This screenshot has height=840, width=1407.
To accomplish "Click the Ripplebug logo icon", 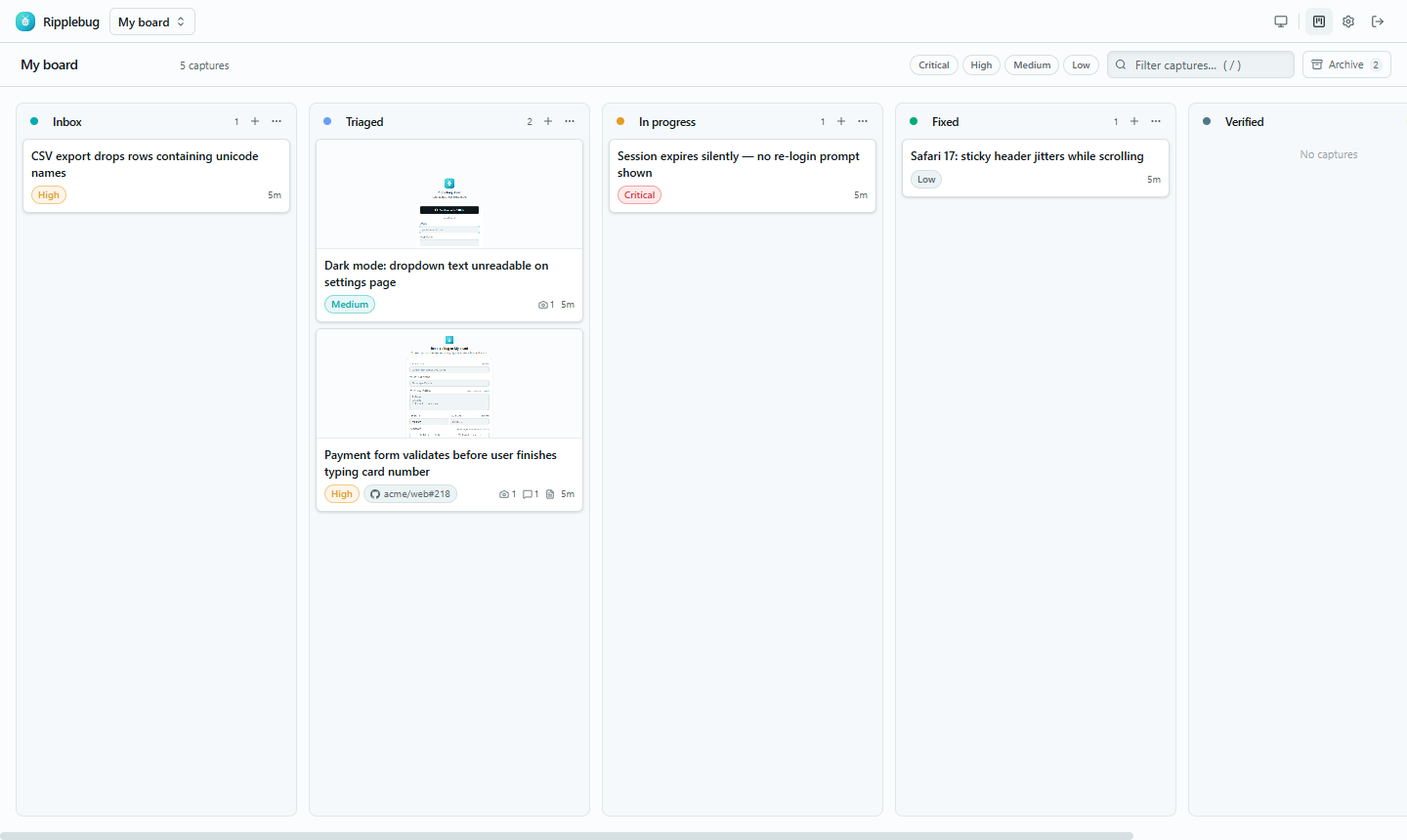I will click(25, 21).
